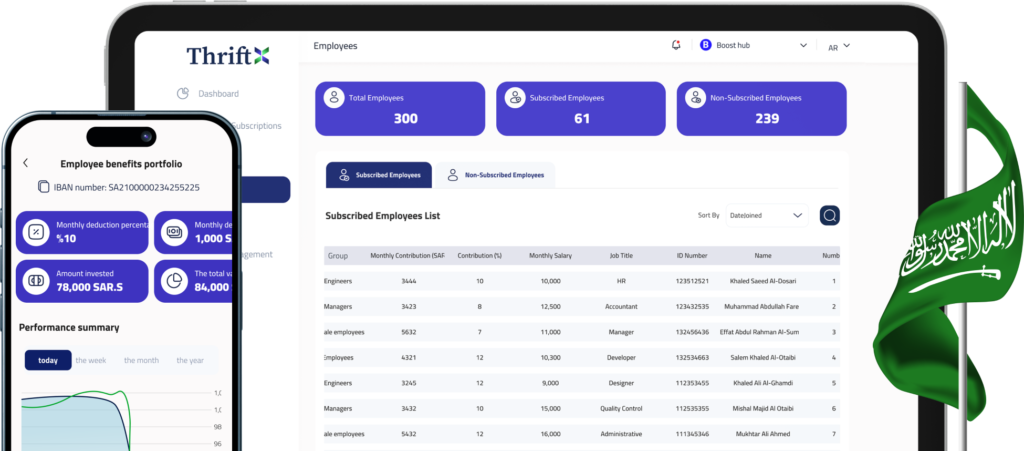Select Mukhtar Ali Ahmed name cell
The height and width of the screenshot is (451, 1024).
pos(763,434)
